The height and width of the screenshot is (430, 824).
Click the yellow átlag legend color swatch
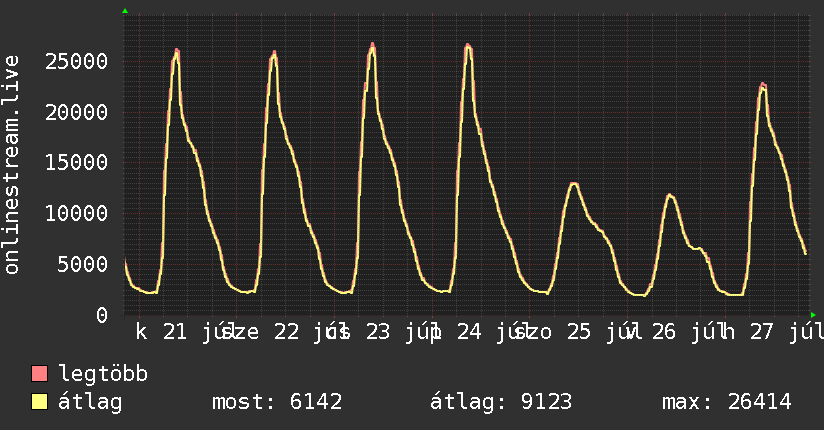click(x=39, y=401)
